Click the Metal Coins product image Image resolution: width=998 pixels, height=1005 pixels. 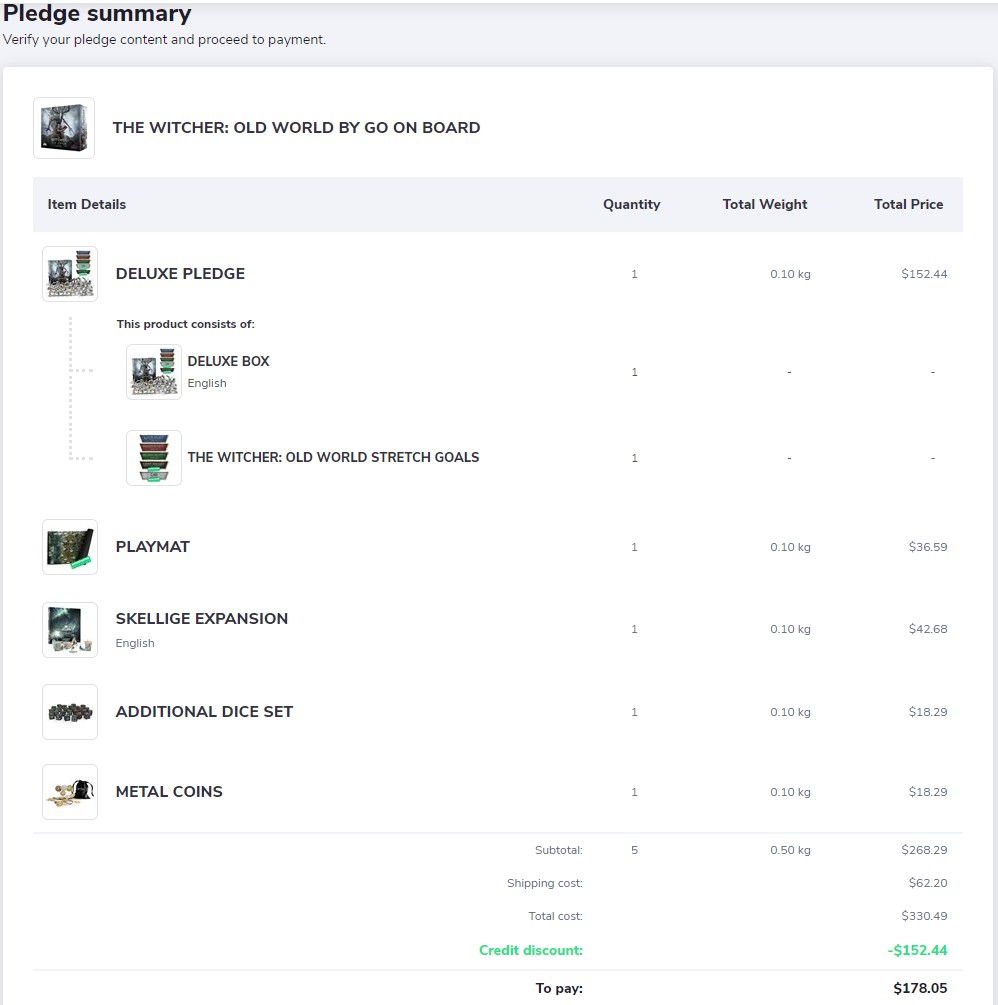(70, 792)
